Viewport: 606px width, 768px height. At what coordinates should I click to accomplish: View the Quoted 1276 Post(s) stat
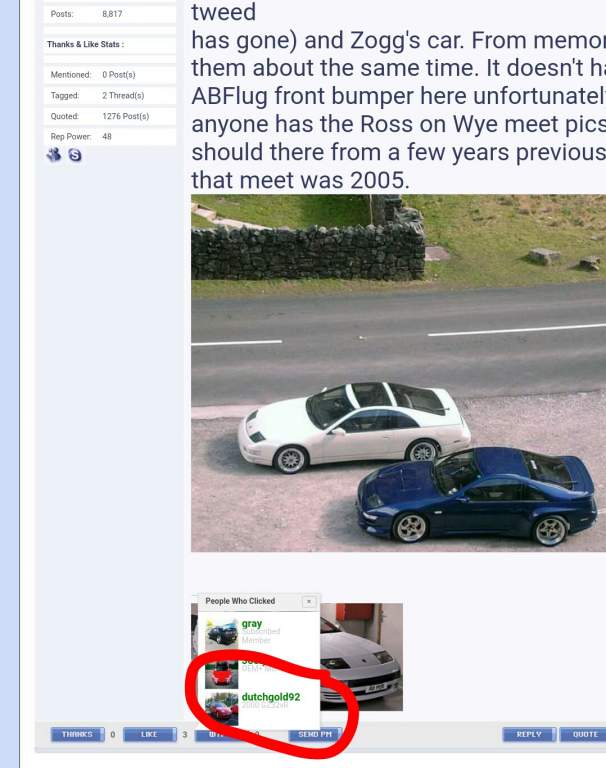pos(110,116)
